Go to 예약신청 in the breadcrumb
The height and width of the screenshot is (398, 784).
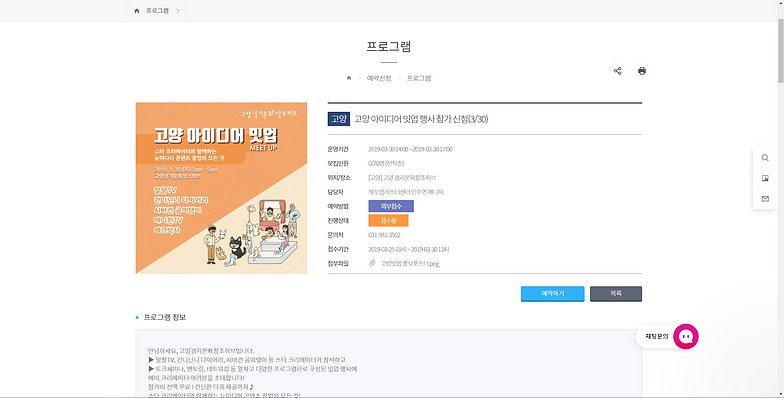379,78
